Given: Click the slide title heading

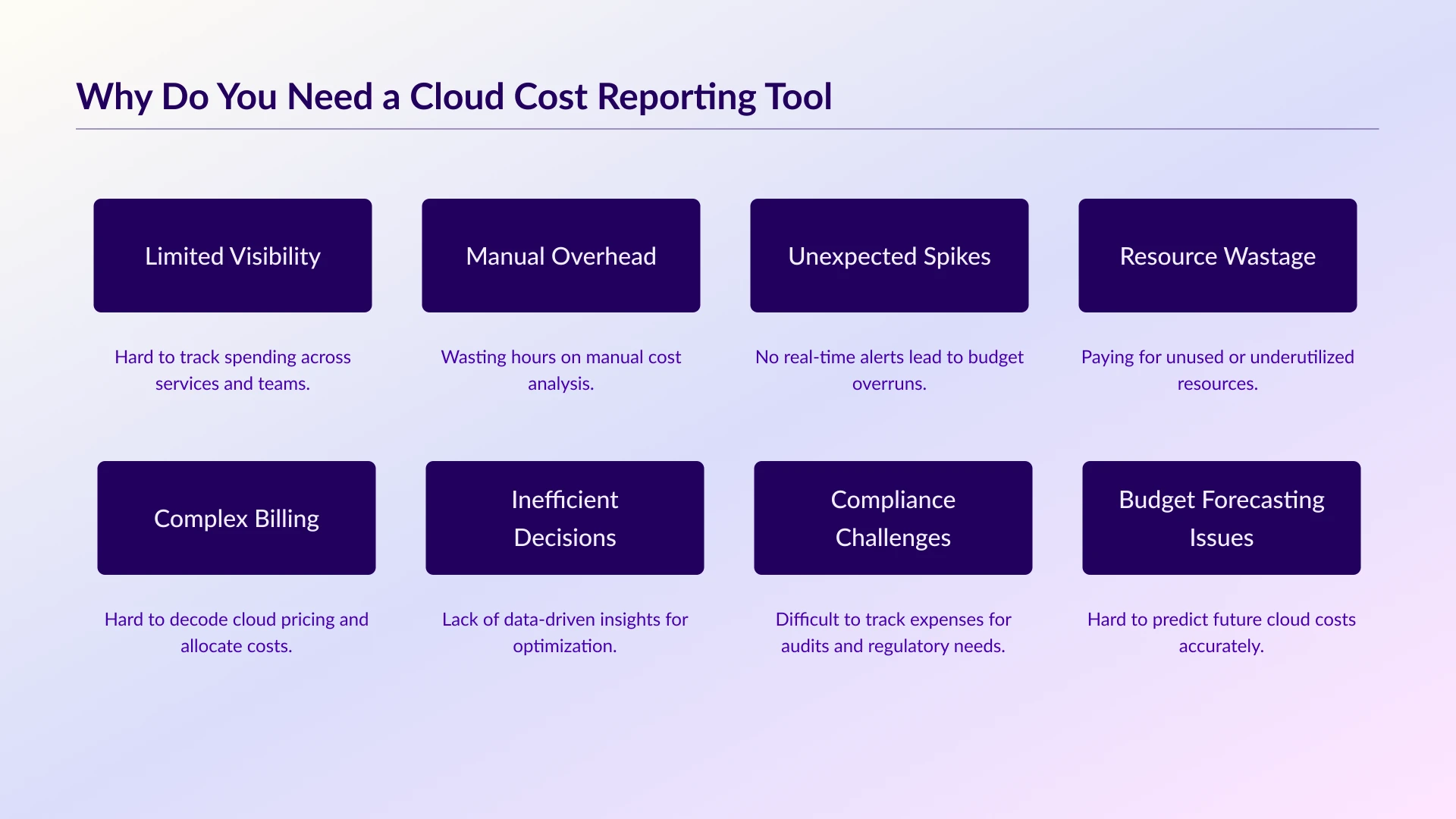Looking at the screenshot, I should coord(453,97).
